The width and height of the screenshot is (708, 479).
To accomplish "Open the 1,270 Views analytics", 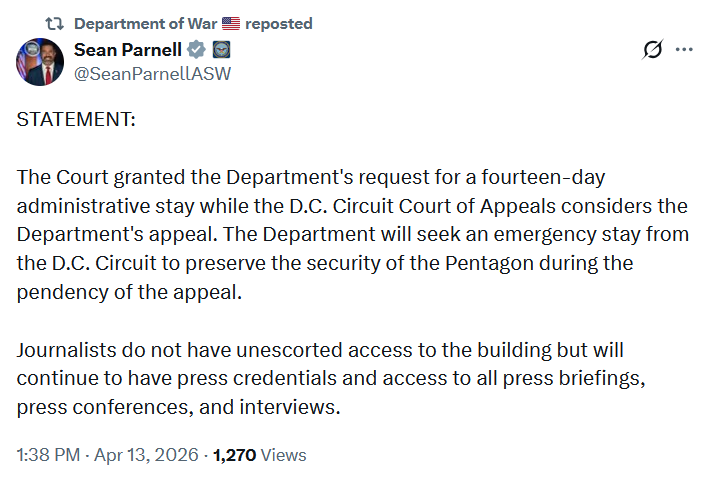I will pyautogui.click(x=260, y=455).
